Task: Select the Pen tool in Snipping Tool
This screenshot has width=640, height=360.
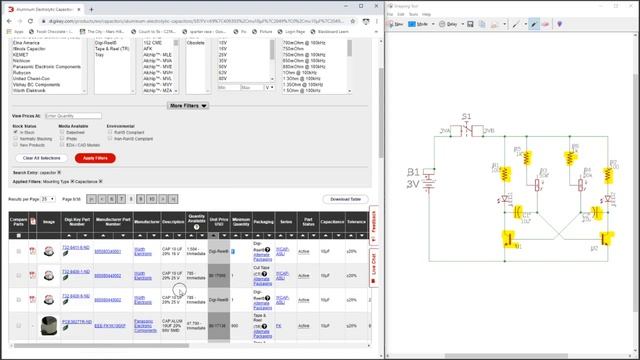Action: [516, 24]
